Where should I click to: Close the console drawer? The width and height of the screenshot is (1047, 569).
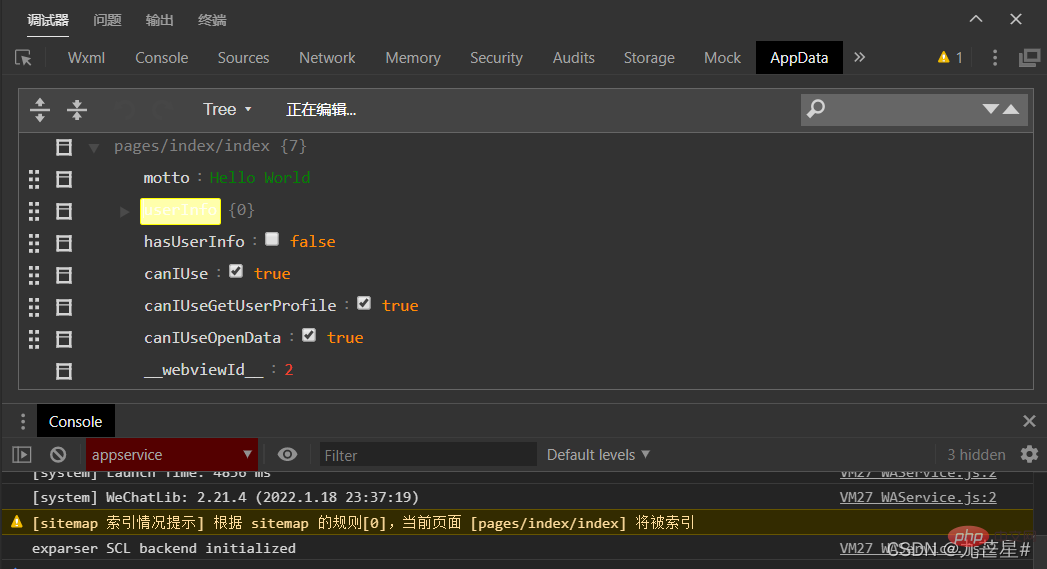tap(1029, 421)
